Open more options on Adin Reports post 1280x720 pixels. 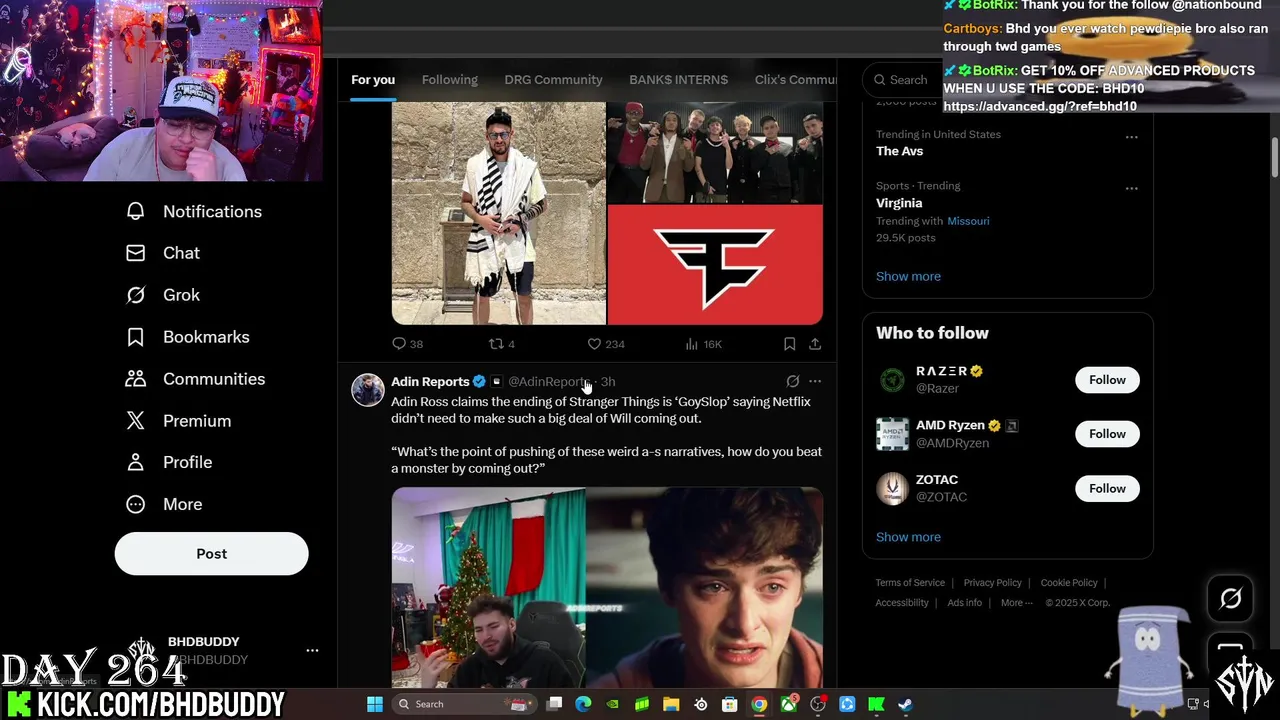point(815,381)
